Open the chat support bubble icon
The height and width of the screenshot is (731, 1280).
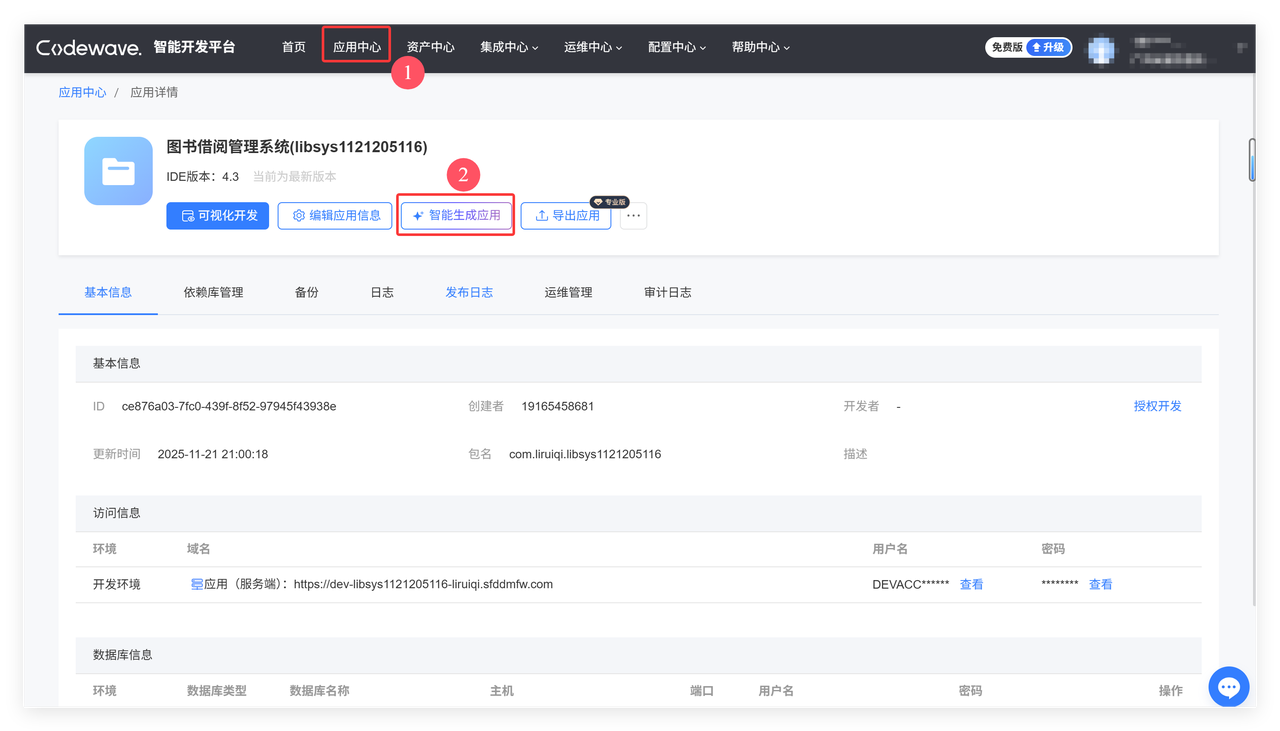[1229, 687]
